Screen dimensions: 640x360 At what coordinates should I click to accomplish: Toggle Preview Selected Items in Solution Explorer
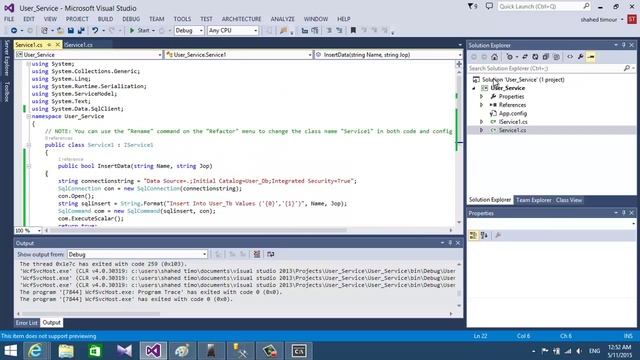point(591,57)
